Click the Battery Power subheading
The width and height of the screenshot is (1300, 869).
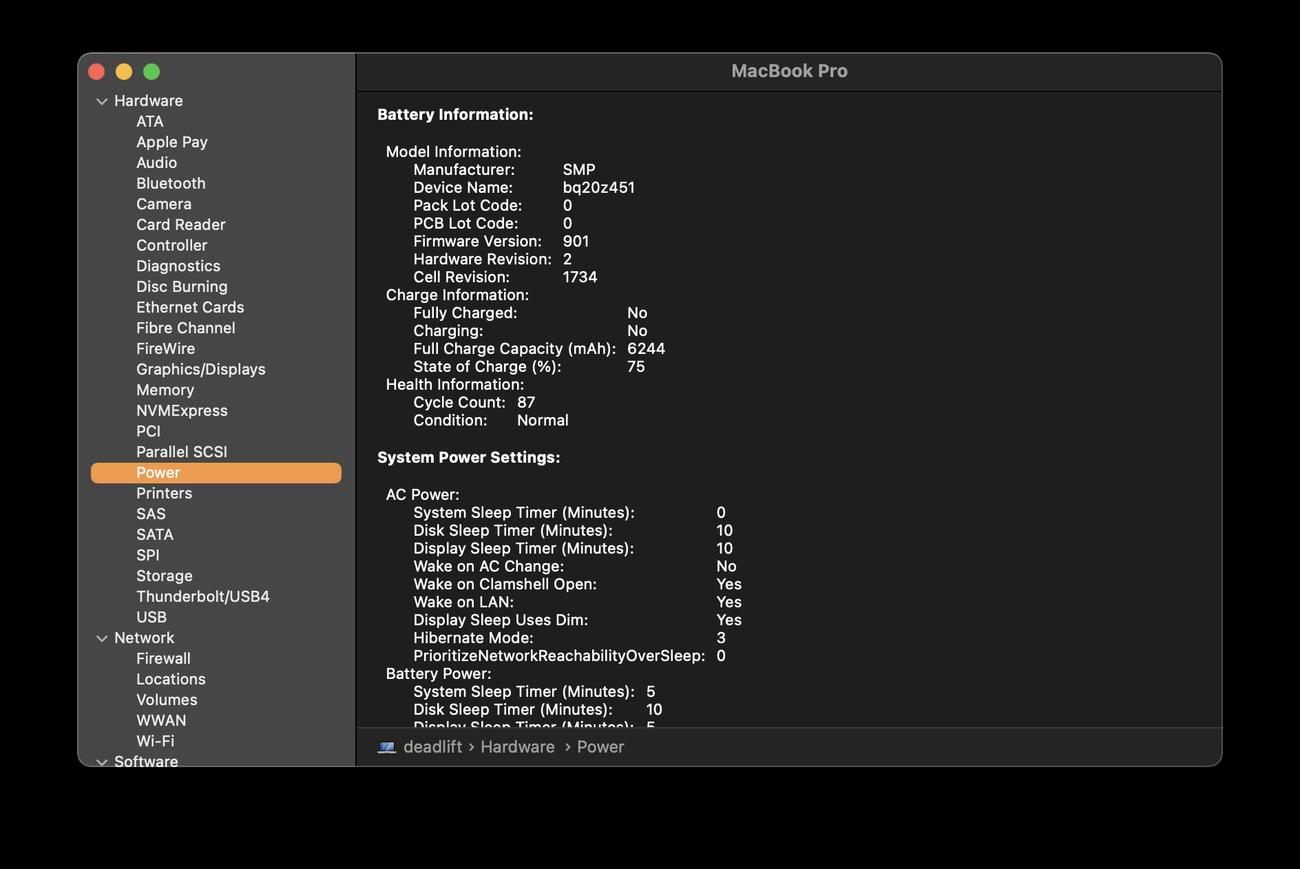439,674
